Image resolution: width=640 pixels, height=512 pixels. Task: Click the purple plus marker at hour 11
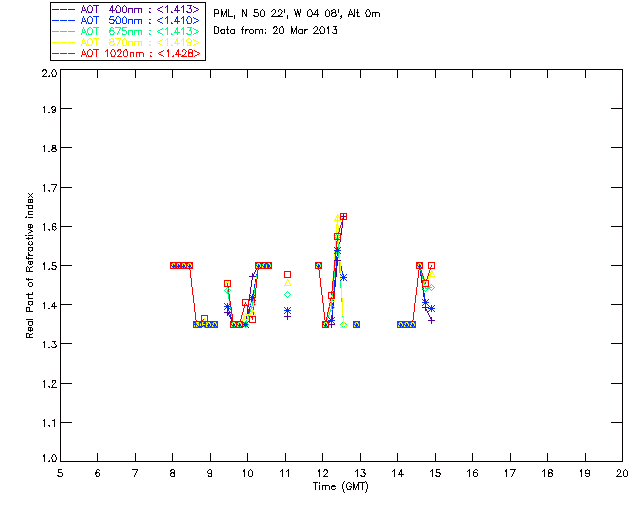287,316
